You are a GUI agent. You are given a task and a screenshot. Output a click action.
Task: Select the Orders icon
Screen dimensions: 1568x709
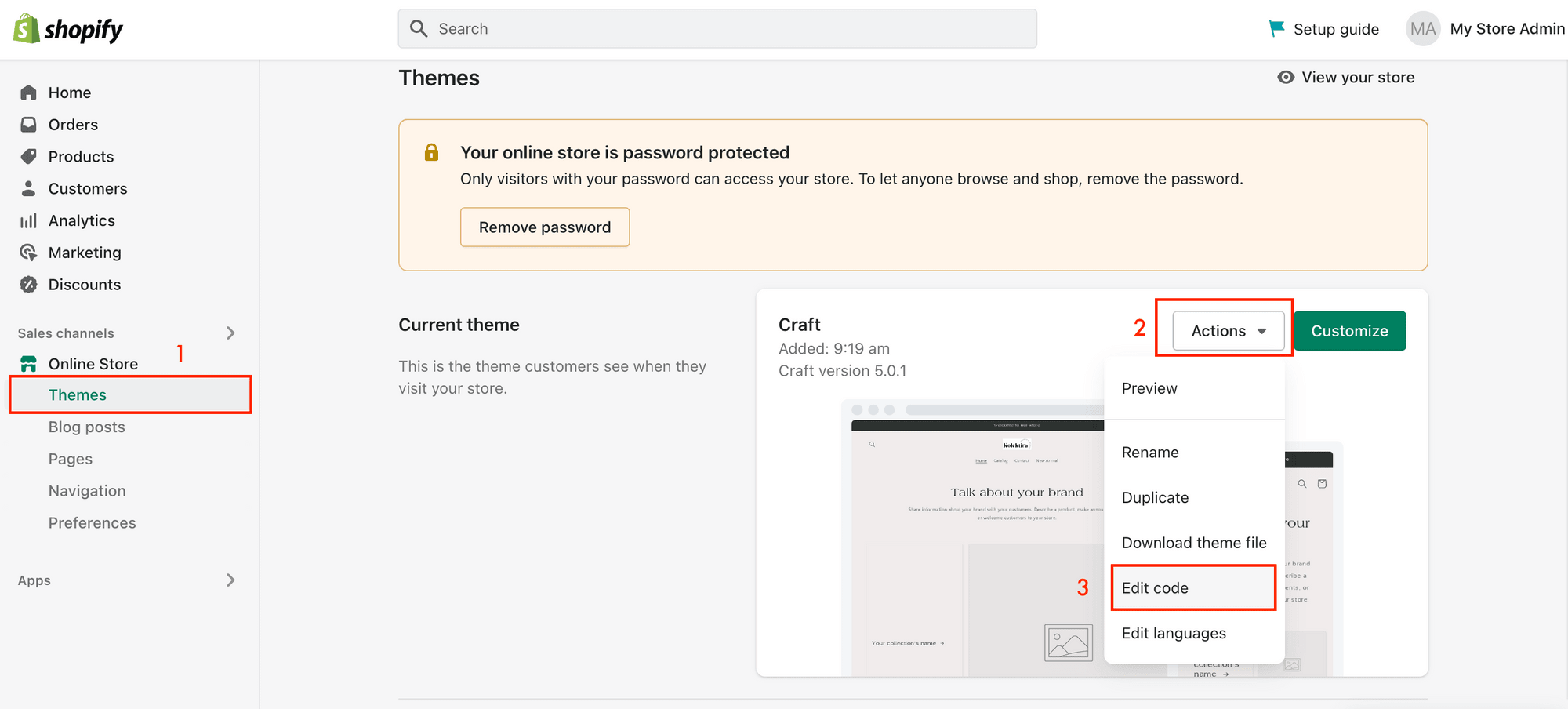[28, 124]
